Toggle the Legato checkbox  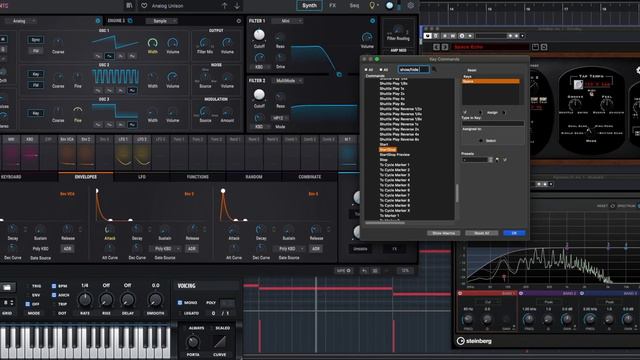point(180,313)
